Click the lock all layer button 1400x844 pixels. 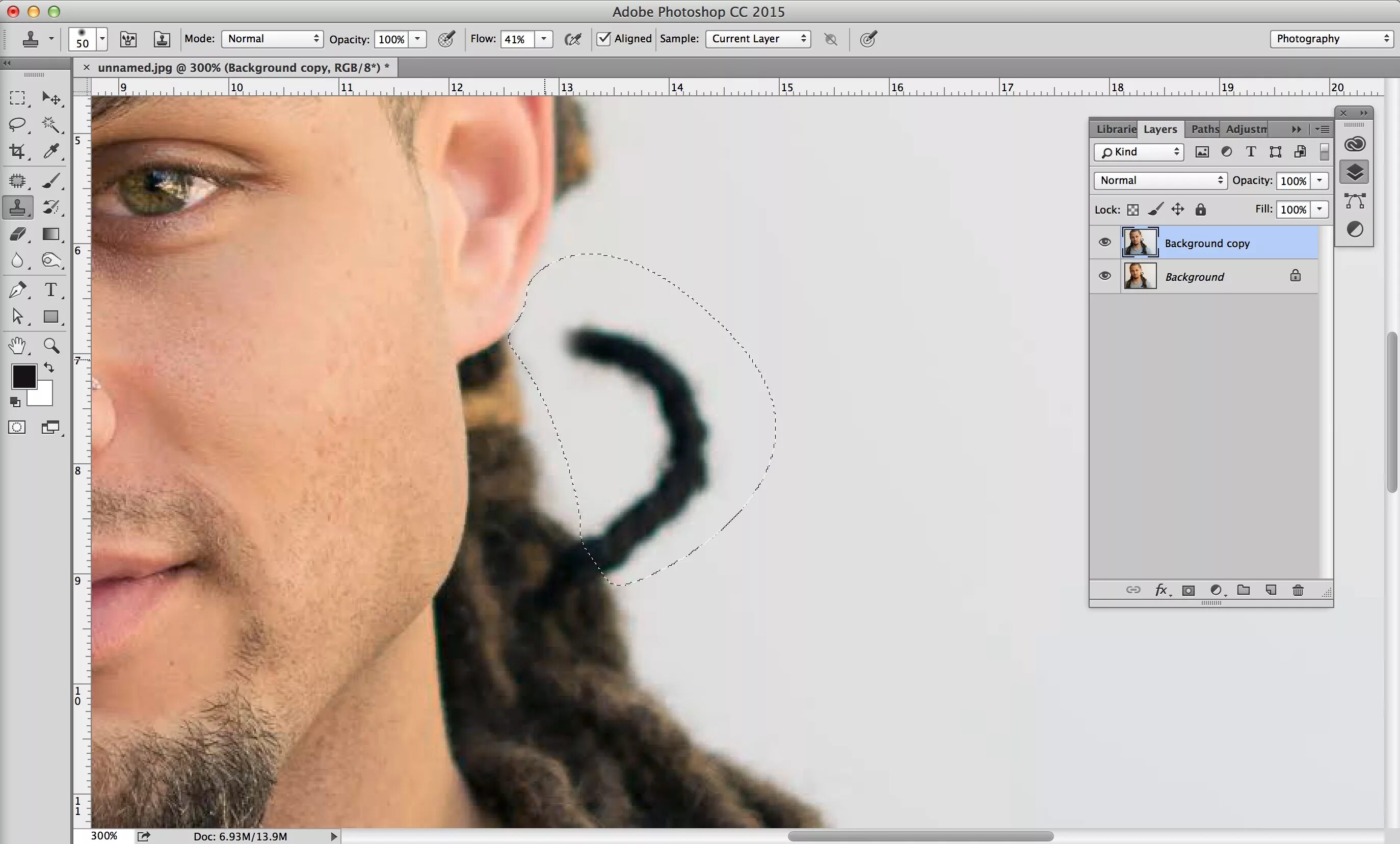(x=1201, y=209)
